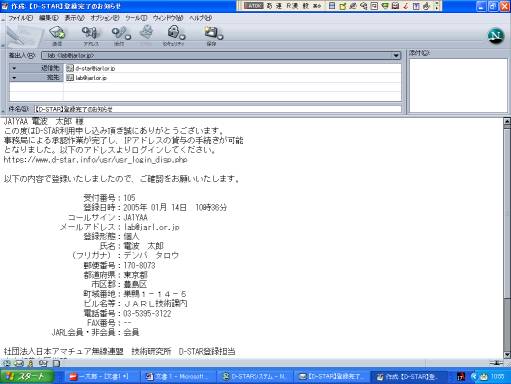The image size is (511, 384).
Task: Open Composer from status bar icon
Action: coord(43,363)
